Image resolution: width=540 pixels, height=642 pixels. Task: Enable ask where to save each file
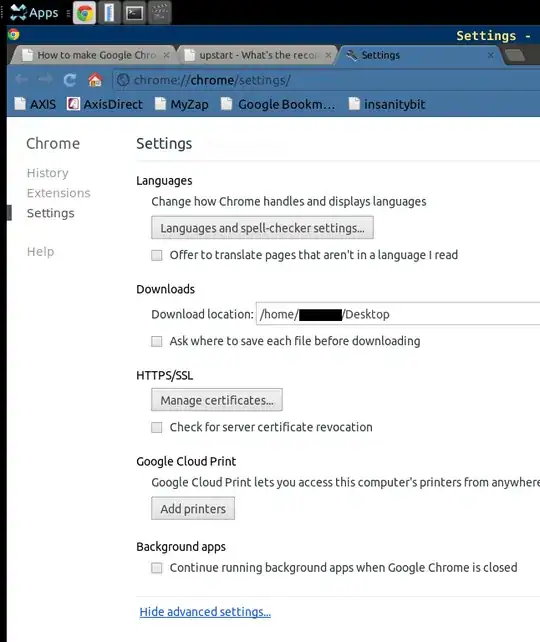tap(157, 341)
